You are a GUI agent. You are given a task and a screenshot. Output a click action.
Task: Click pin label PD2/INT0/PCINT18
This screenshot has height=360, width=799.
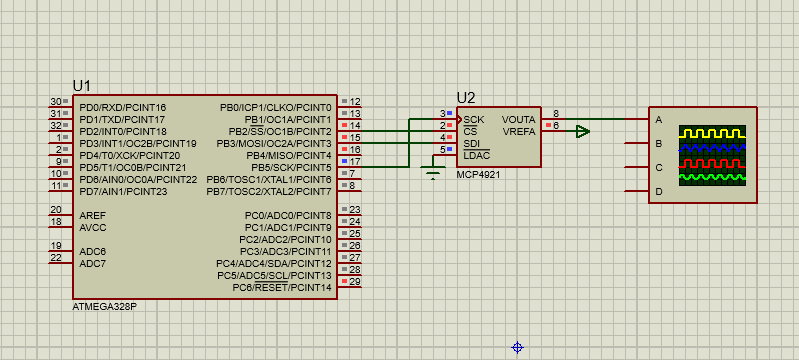123,132
